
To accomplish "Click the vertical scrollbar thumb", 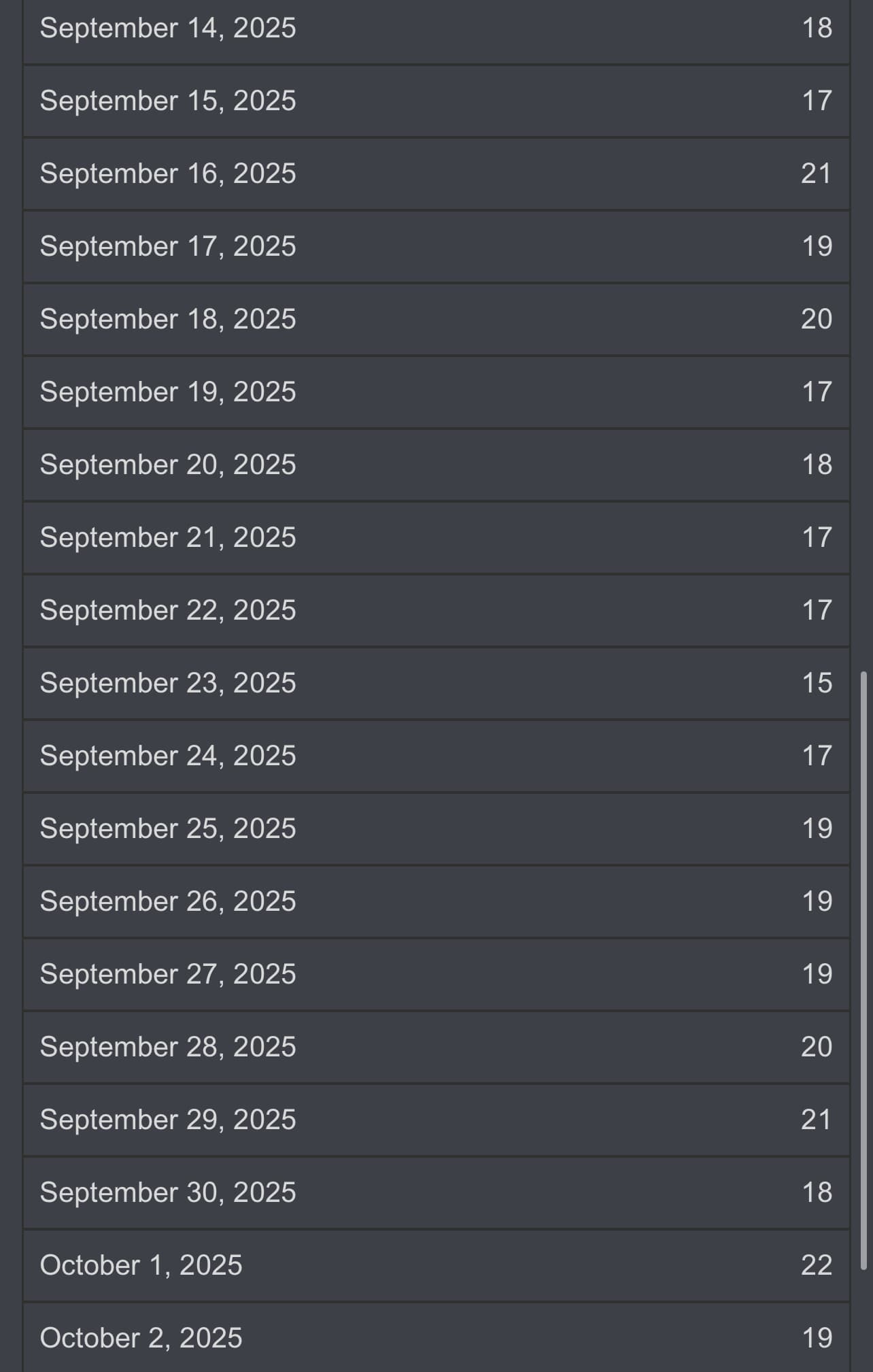I will [x=863, y=971].
